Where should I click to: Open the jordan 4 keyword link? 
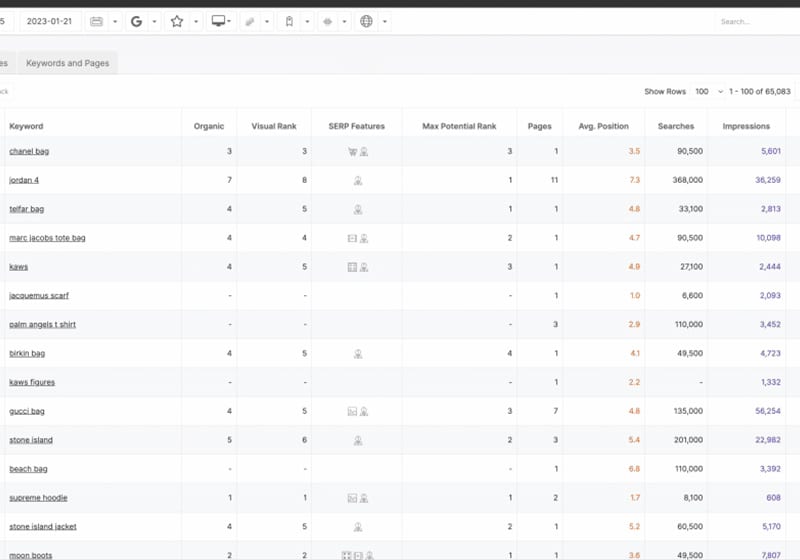point(24,180)
